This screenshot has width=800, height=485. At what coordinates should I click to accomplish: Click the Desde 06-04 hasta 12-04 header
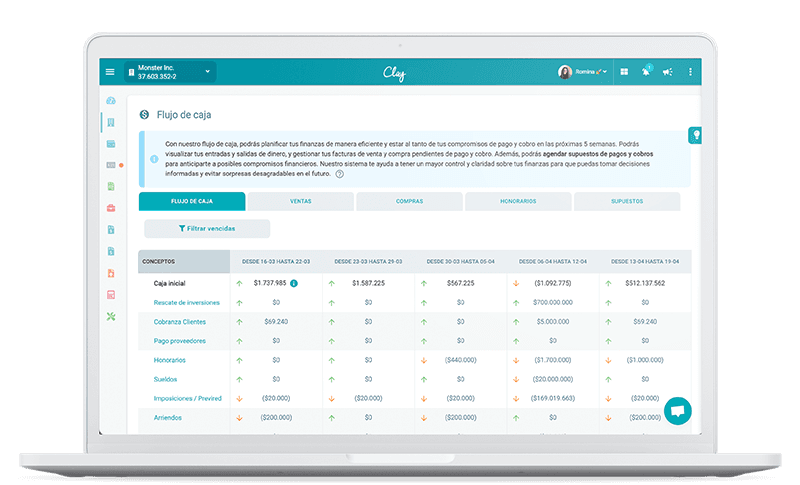(x=553, y=262)
